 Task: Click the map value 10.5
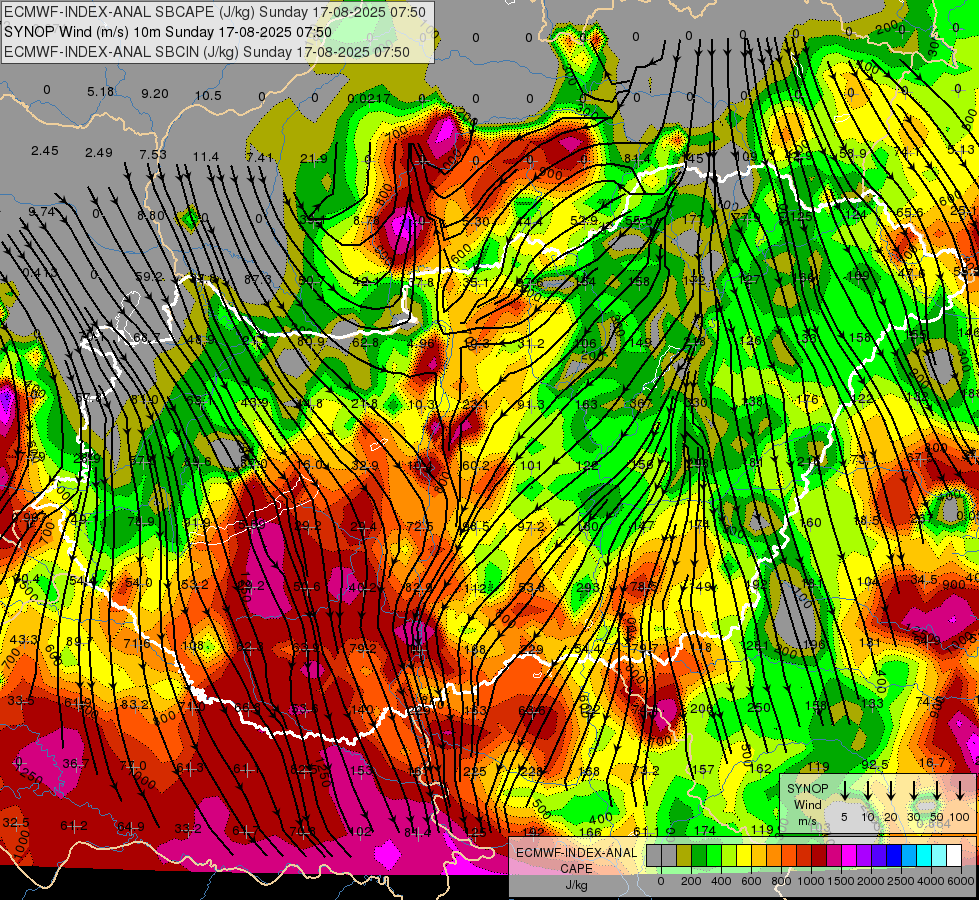click(x=208, y=96)
